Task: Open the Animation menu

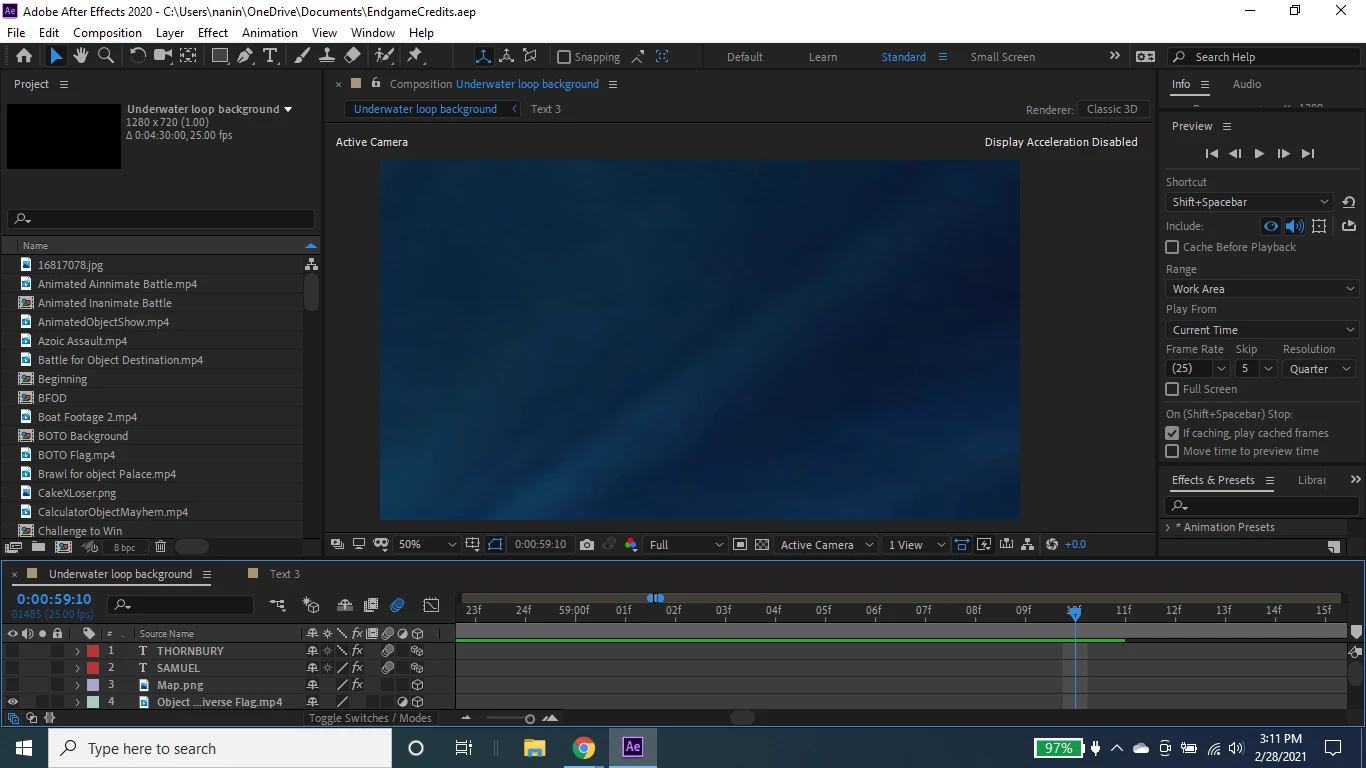Action: click(270, 32)
